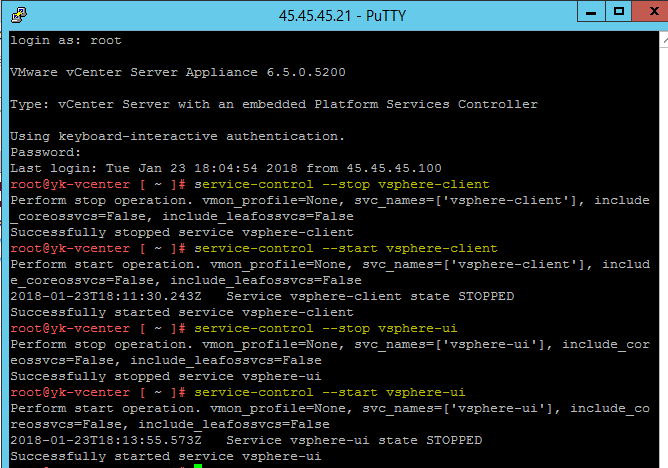Click the '--stop vsphere-client' command text

tap(342, 184)
